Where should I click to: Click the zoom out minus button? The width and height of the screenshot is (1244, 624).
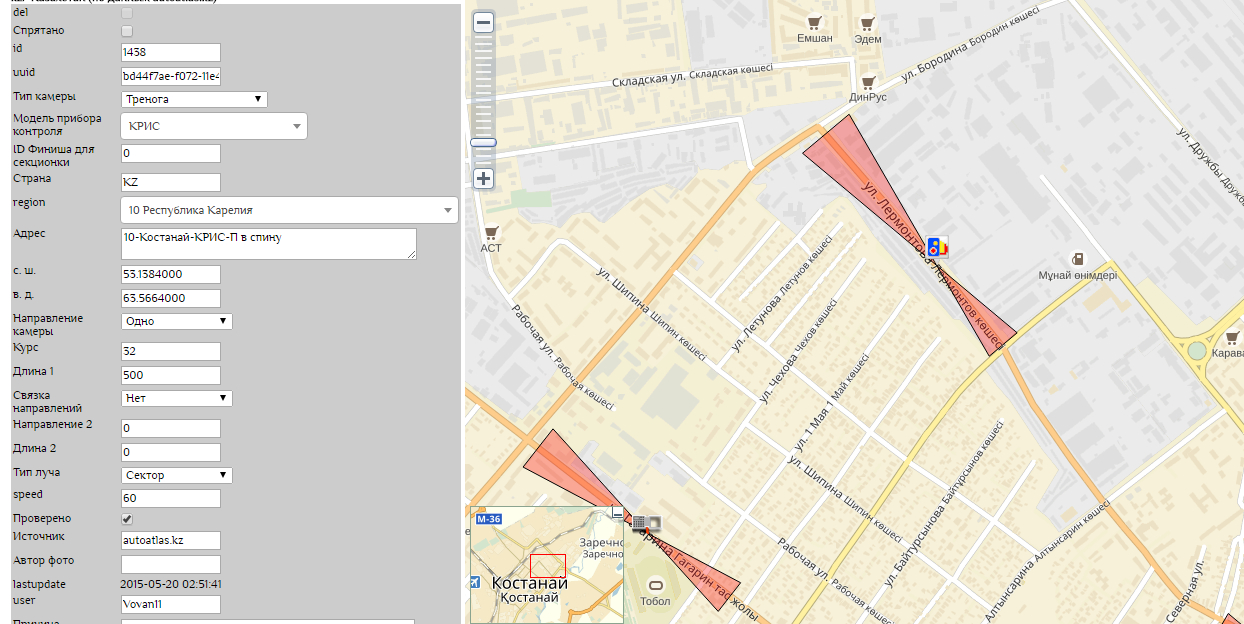483,22
